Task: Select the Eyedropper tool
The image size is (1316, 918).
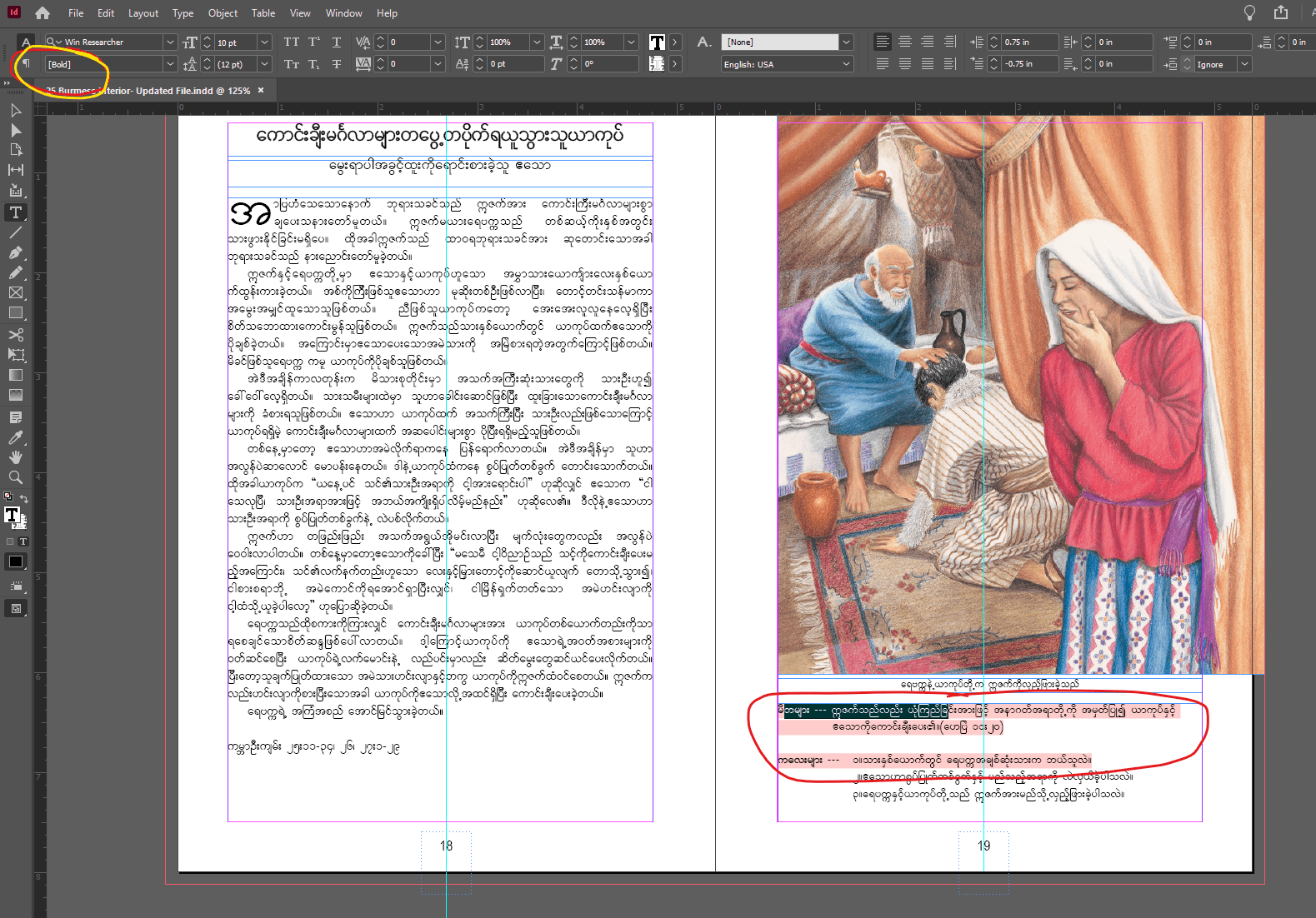Action: [16, 437]
